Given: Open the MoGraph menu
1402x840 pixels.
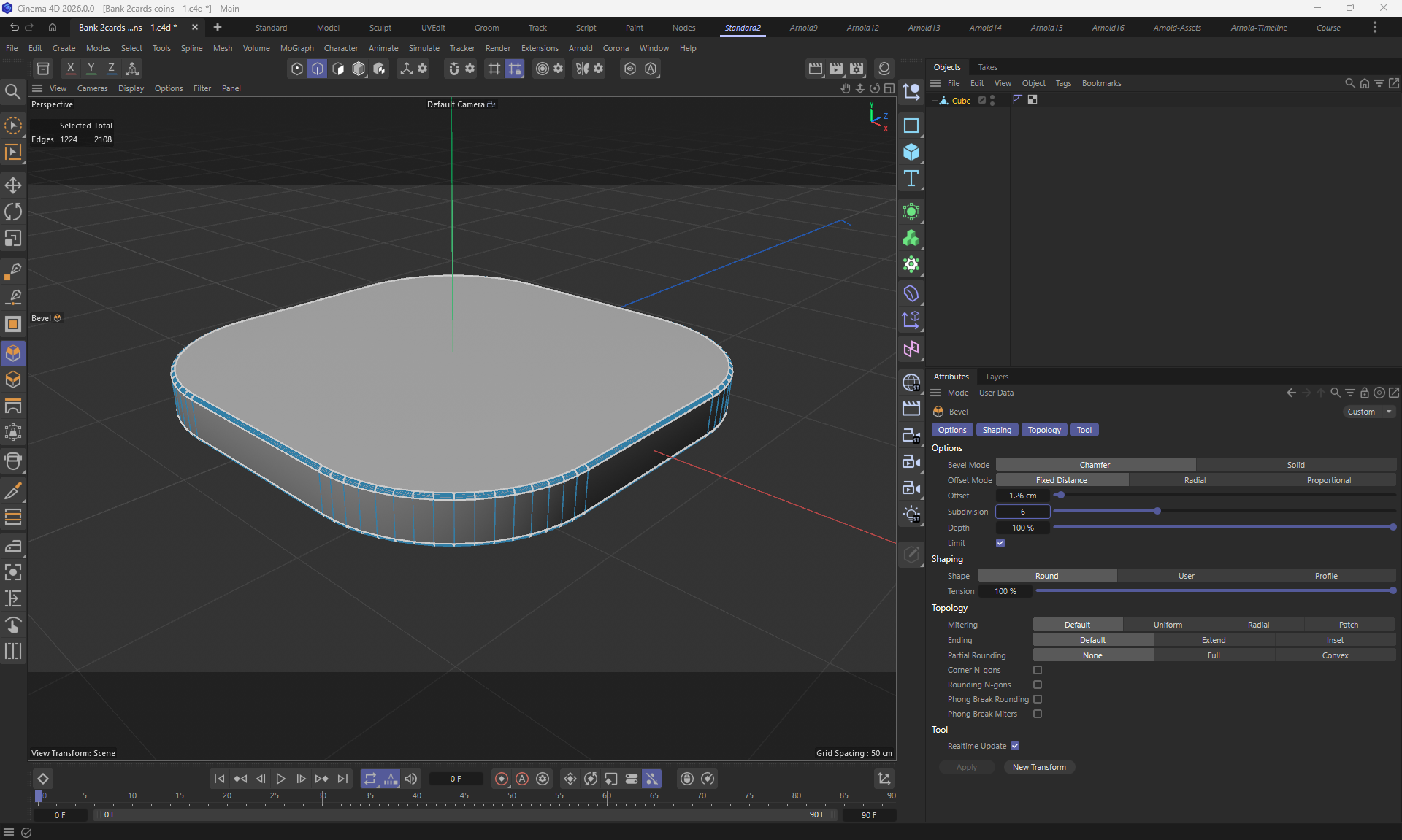Looking at the screenshot, I should [296, 48].
